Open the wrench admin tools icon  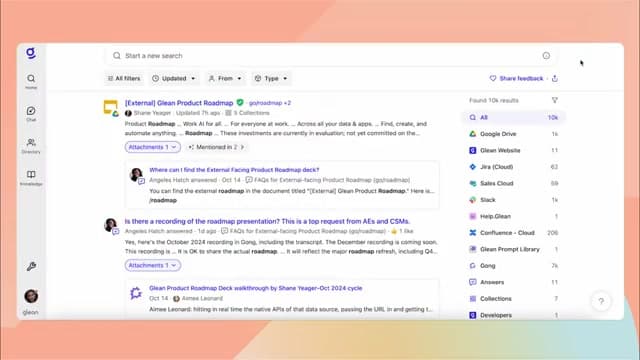(x=31, y=267)
